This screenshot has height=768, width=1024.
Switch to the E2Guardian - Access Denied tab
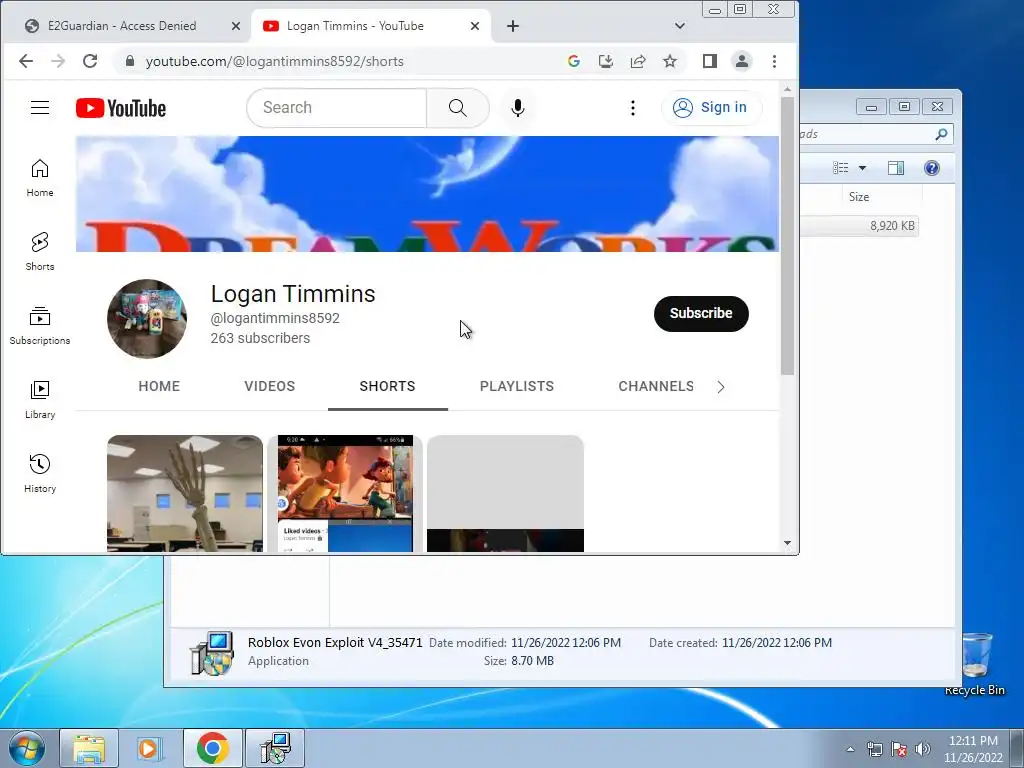[x=122, y=26]
